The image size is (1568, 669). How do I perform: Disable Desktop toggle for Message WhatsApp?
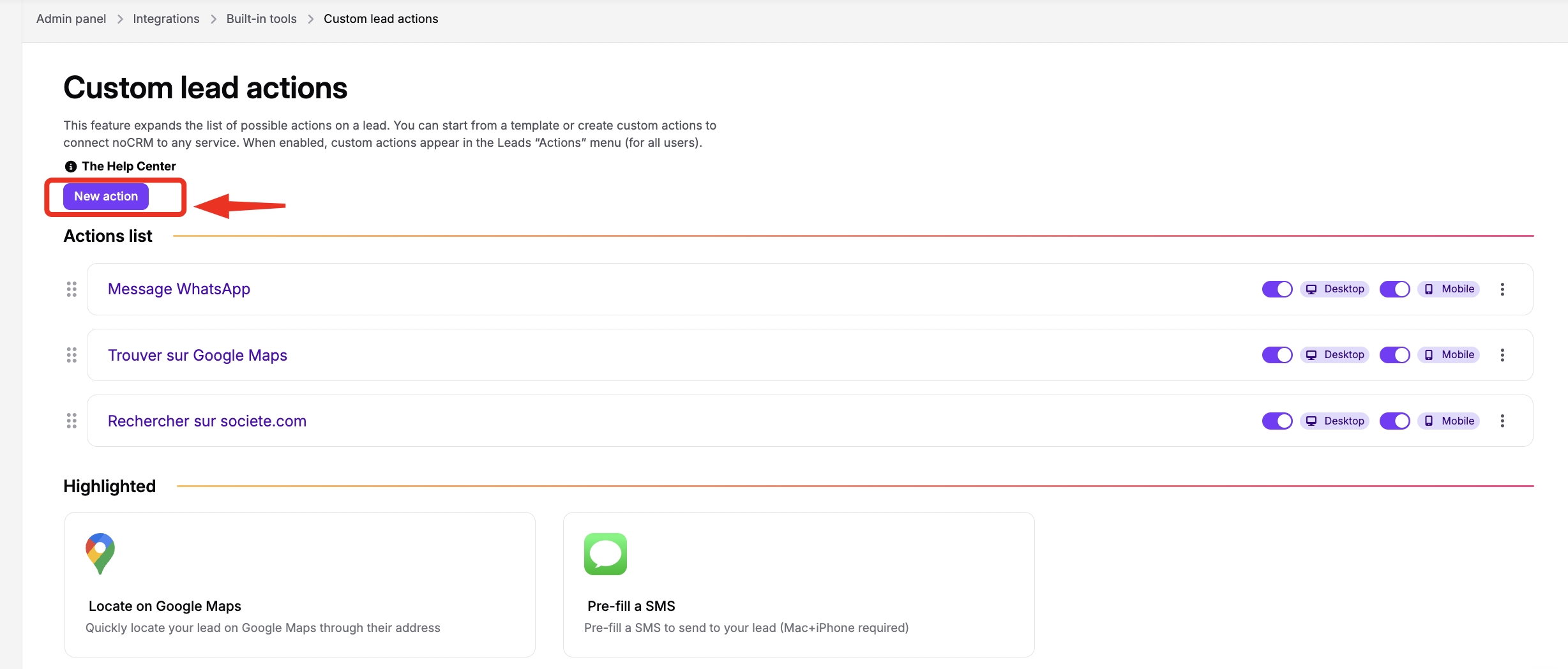click(x=1278, y=289)
